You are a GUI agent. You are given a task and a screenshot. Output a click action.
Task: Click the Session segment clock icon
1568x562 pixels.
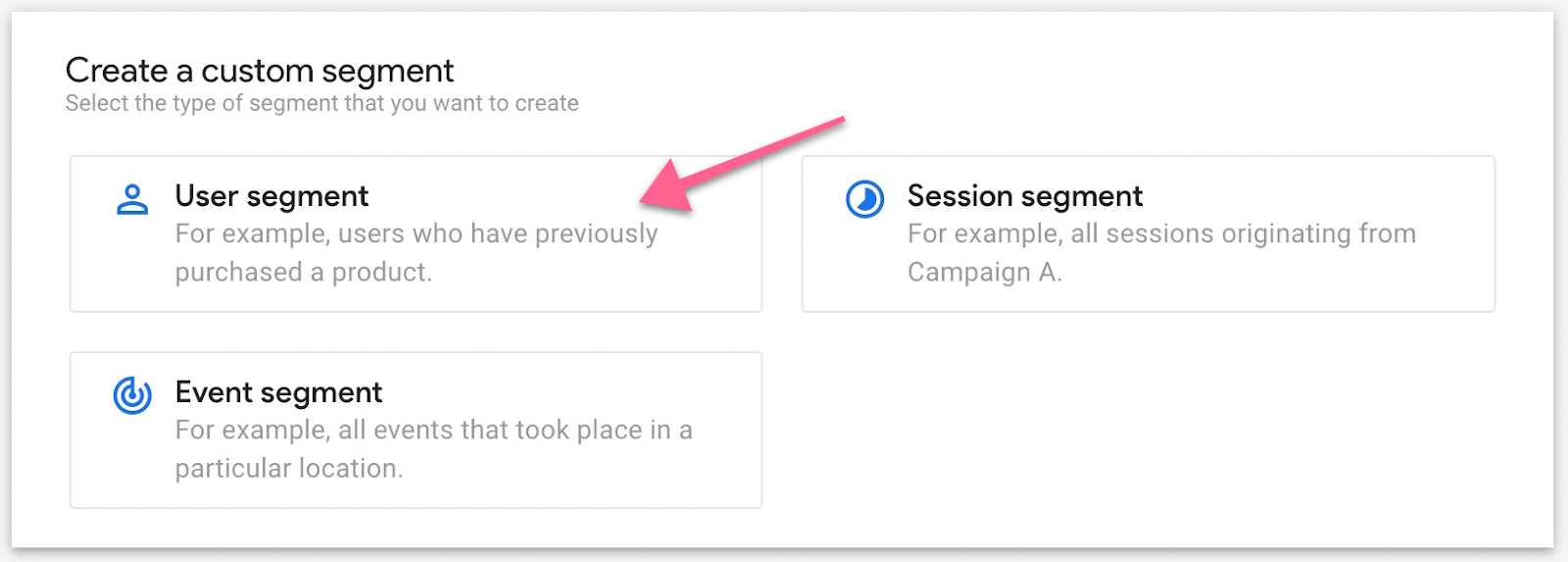864,199
